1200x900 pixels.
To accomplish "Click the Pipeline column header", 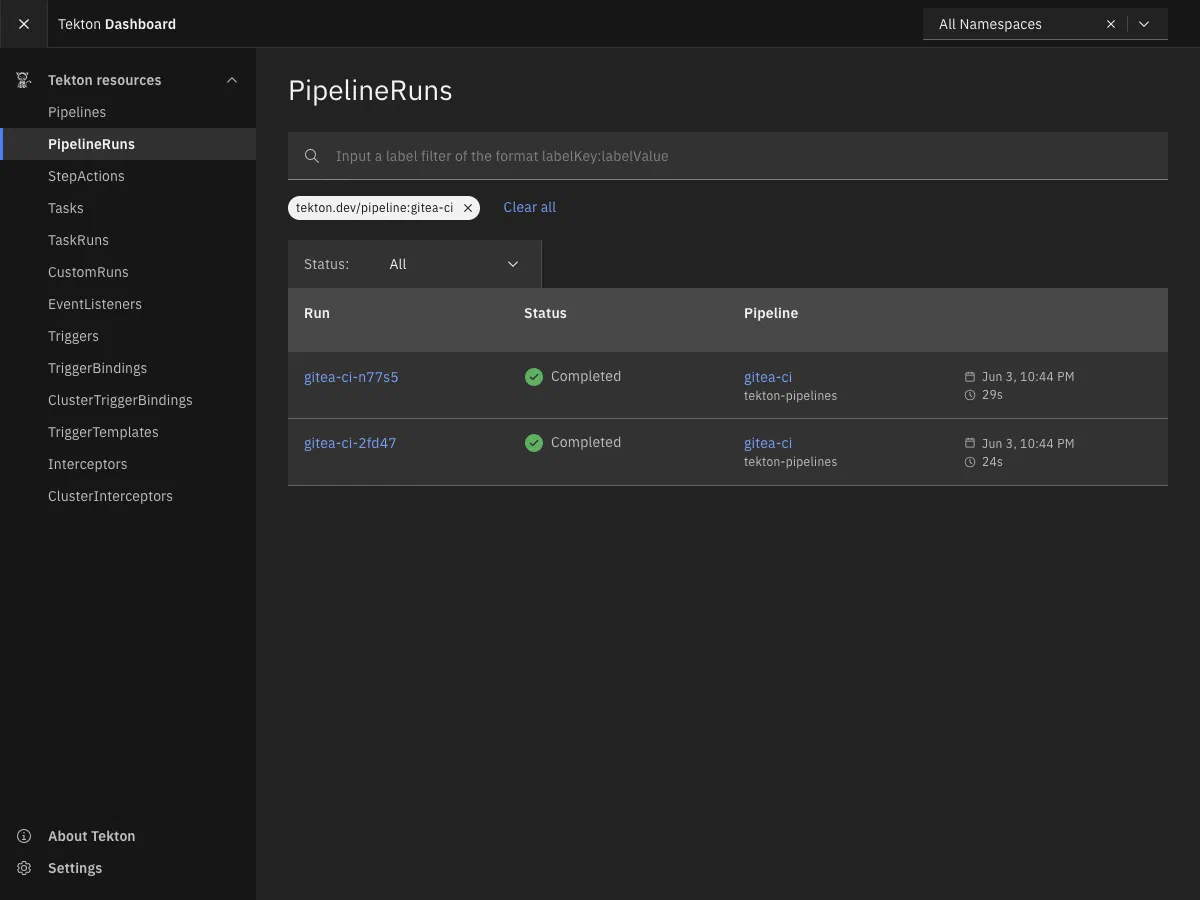I will (x=771, y=313).
